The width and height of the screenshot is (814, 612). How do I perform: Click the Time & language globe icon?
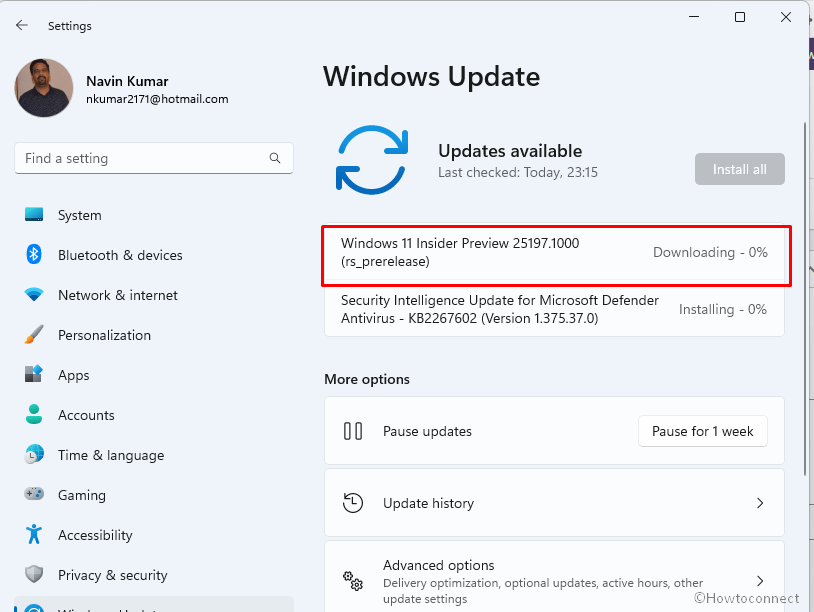(34, 454)
